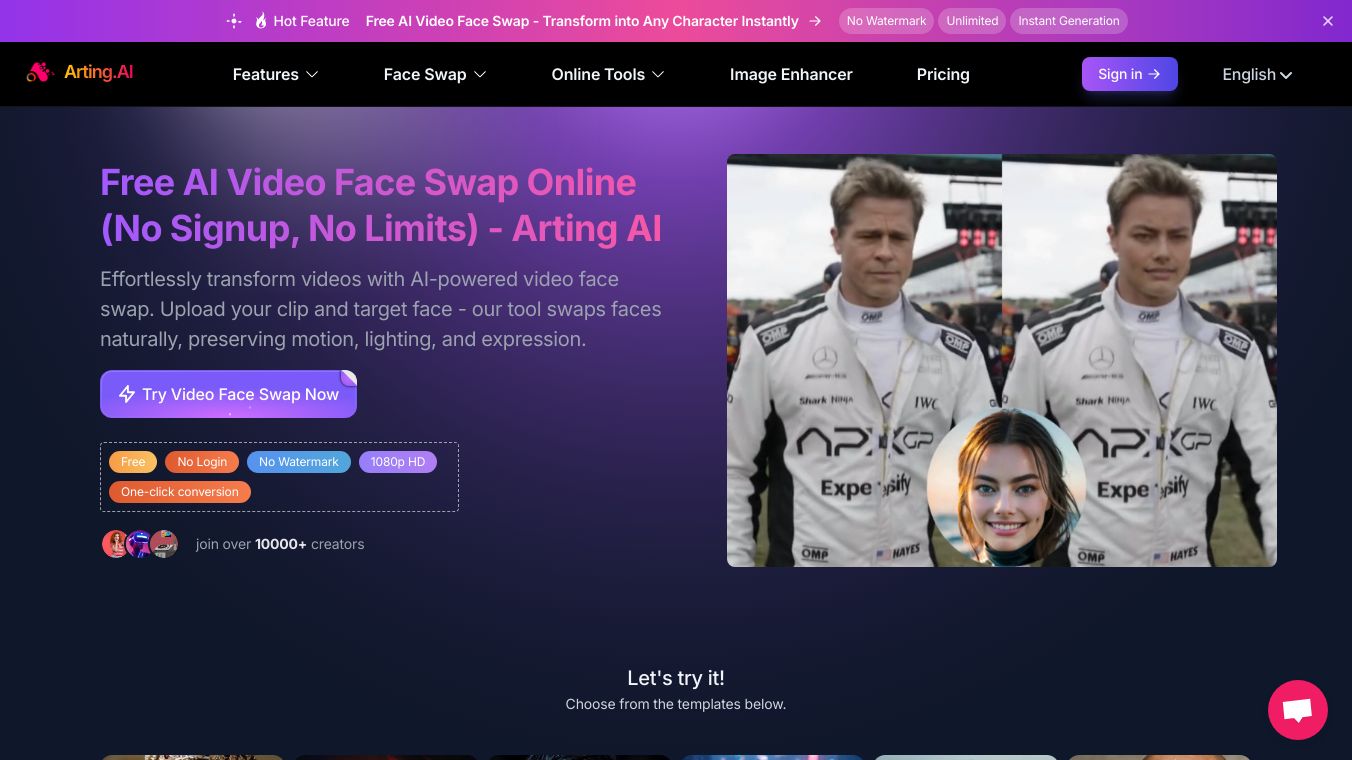Screen dimensions: 1352x760
Task: Expand the Features menu
Action: pos(275,74)
